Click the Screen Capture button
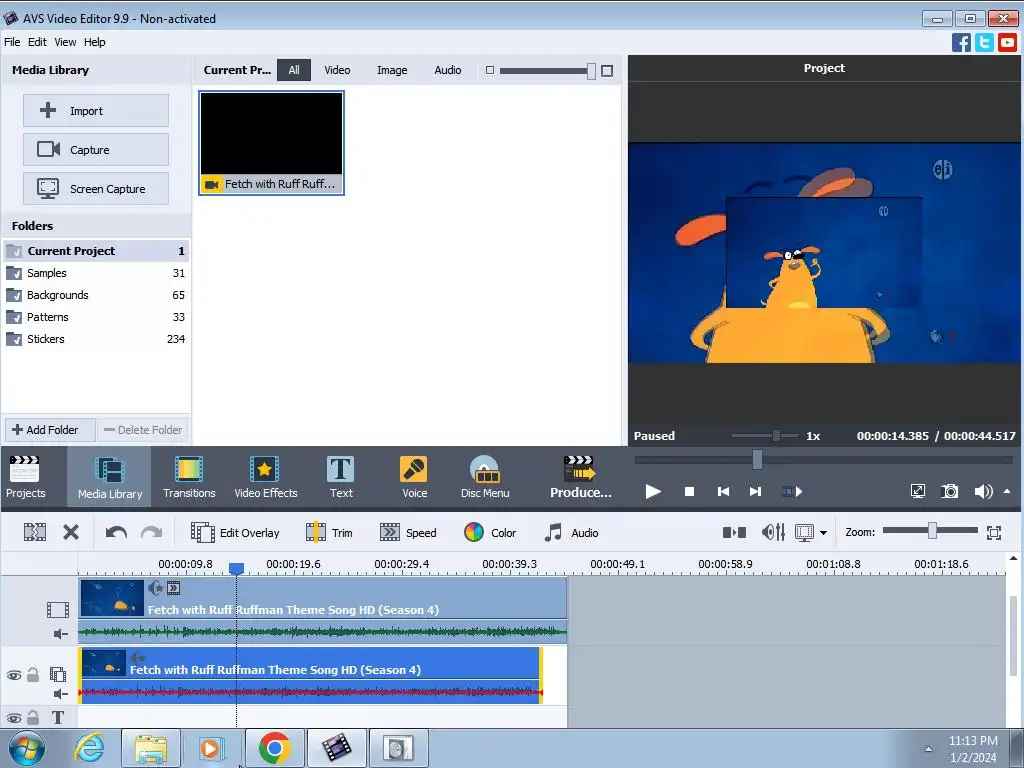The image size is (1024, 768). click(96, 189)
